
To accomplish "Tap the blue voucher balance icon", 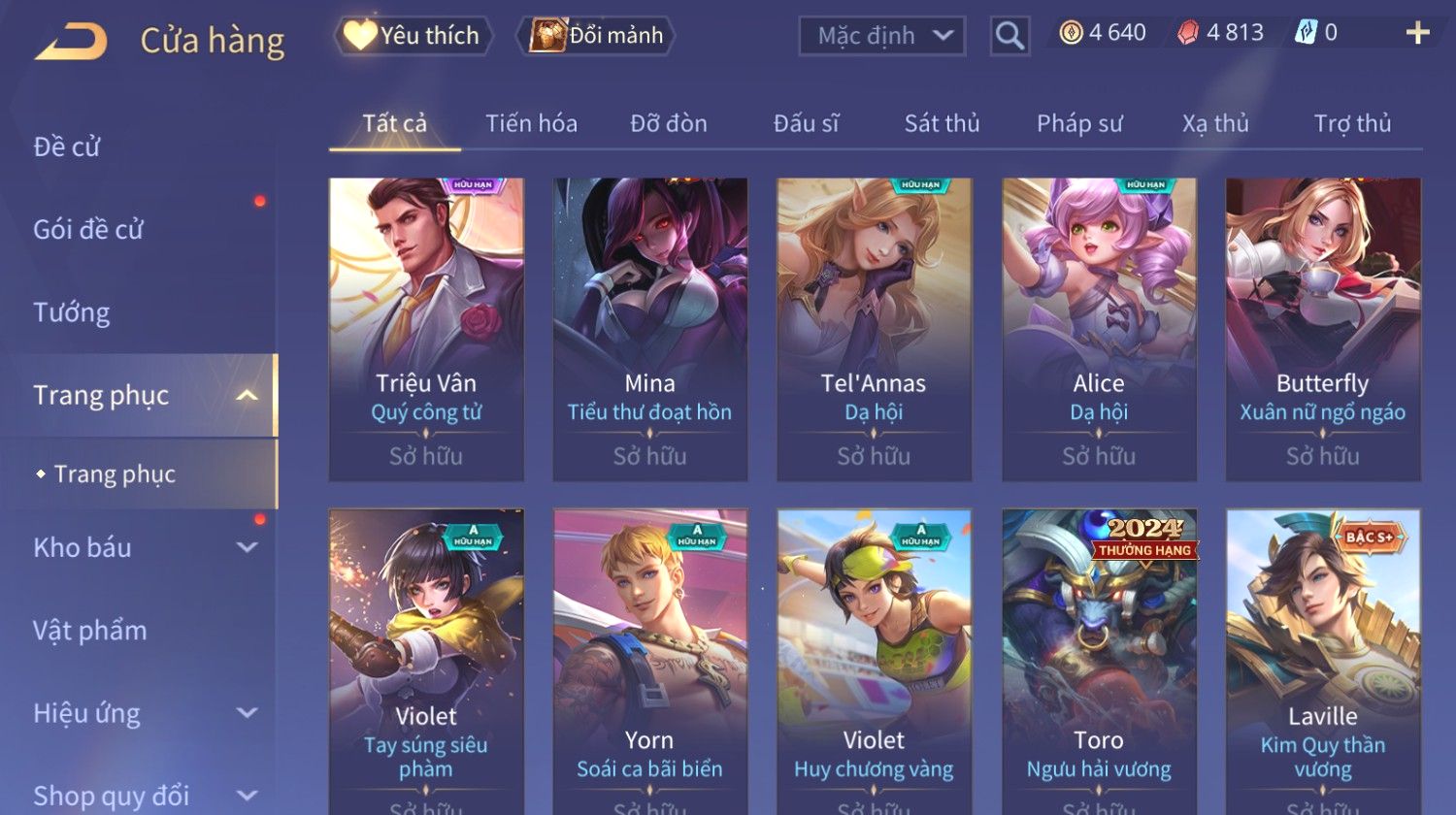I will (1306, 33).
